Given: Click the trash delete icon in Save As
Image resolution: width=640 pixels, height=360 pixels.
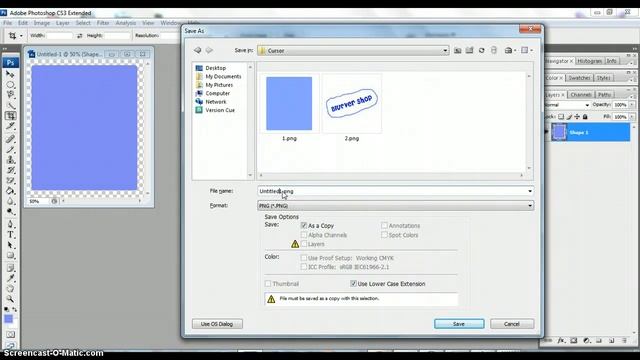Looking at the screenshot, I should pyautogui.click(x=494, y=50).
